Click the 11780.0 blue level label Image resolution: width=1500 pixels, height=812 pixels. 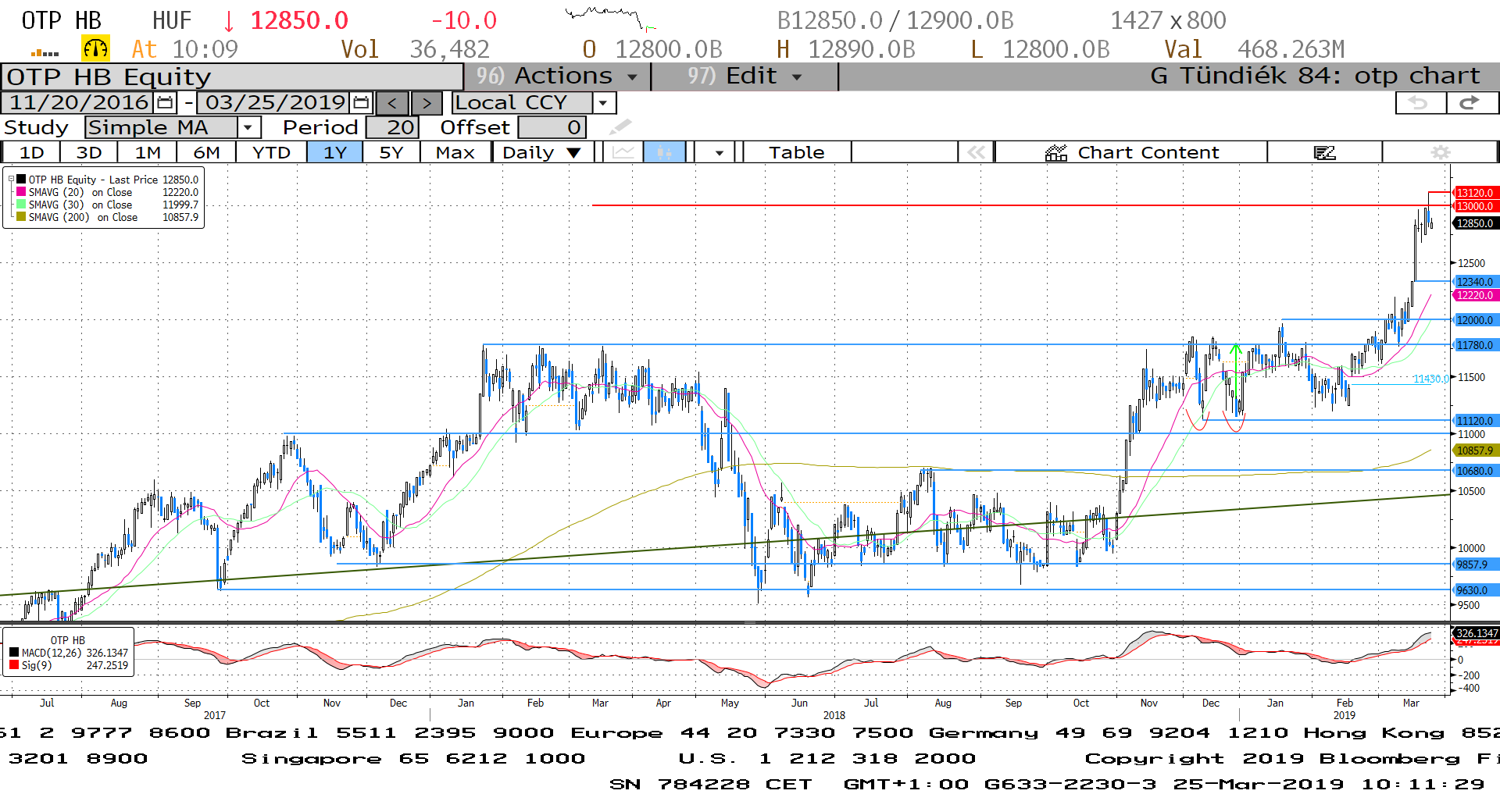[x=1475, y=345]
